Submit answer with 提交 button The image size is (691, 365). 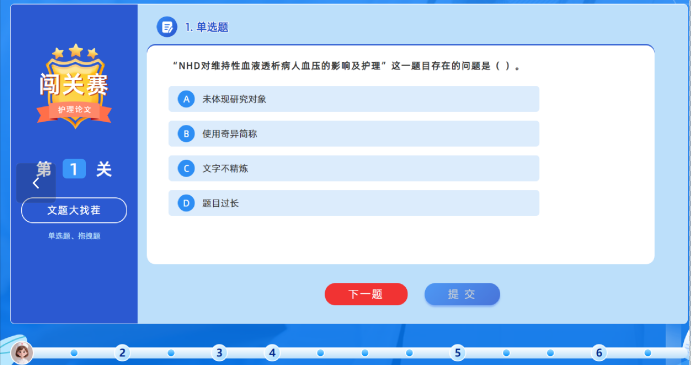[x=462, y=294]
